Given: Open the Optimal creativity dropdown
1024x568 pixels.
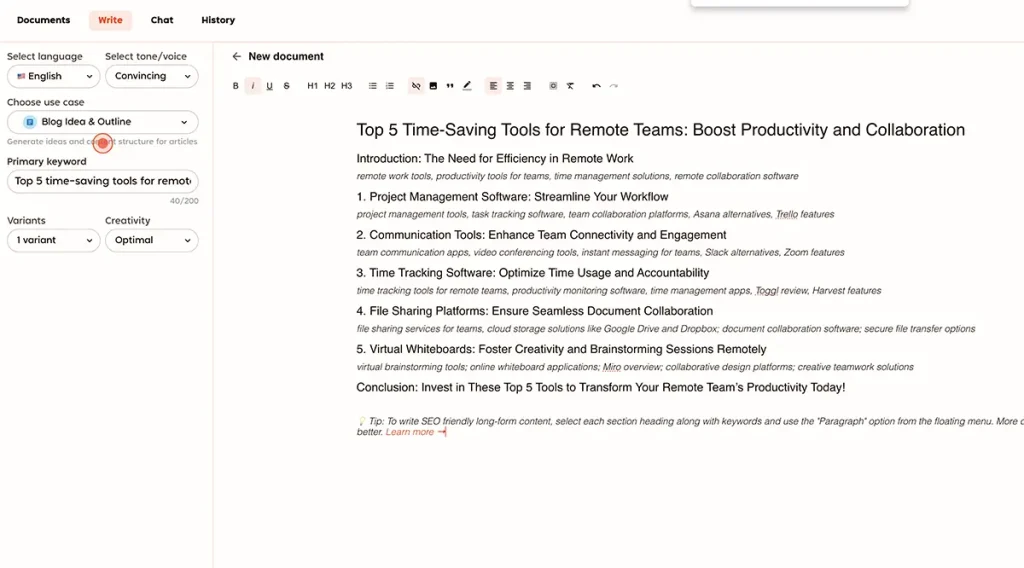Looking at the screenshot, I should point(152,240).
